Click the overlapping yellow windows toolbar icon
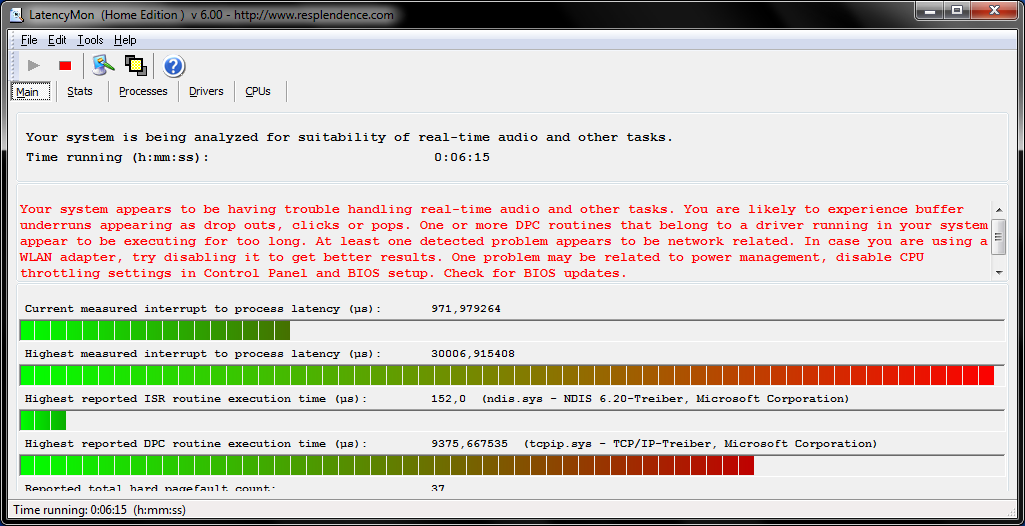Image resolution: width=1025 pixels, height=526 pixels. coord(135,65)
